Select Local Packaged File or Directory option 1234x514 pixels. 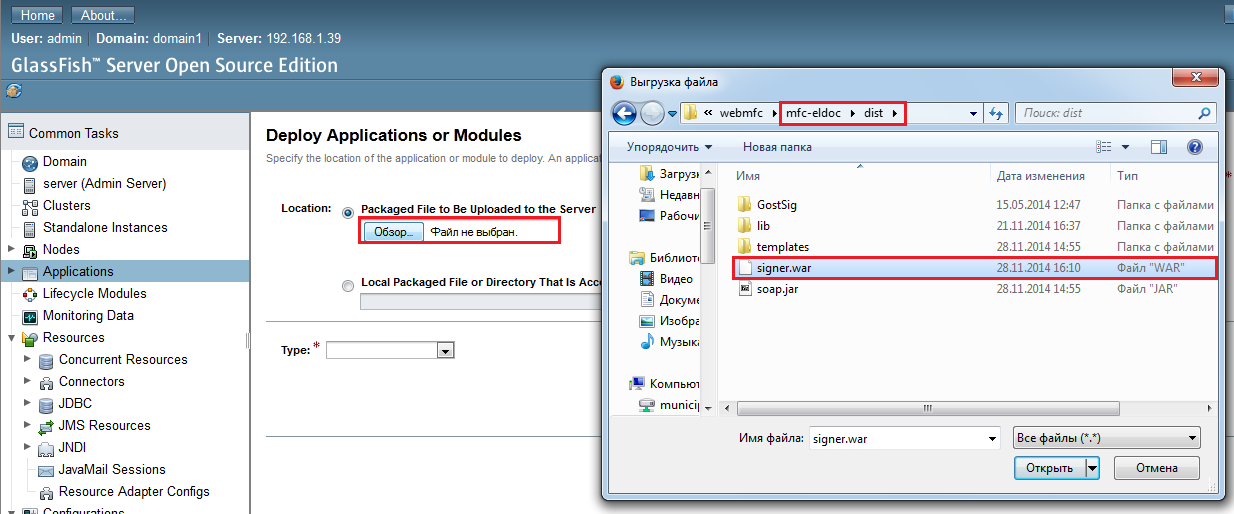coord(348,285)
